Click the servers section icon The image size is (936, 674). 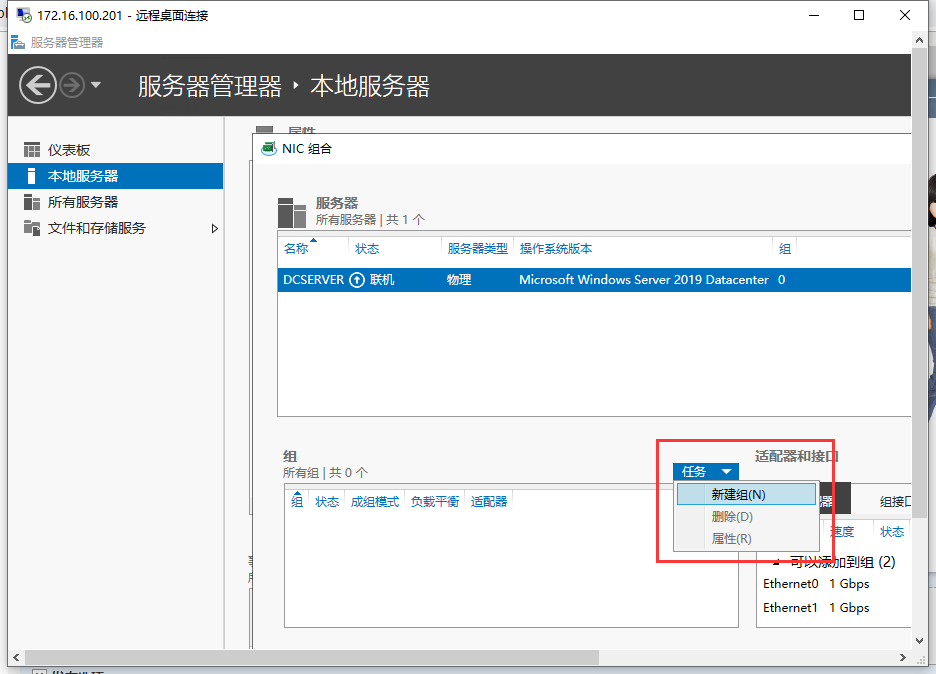292,213
